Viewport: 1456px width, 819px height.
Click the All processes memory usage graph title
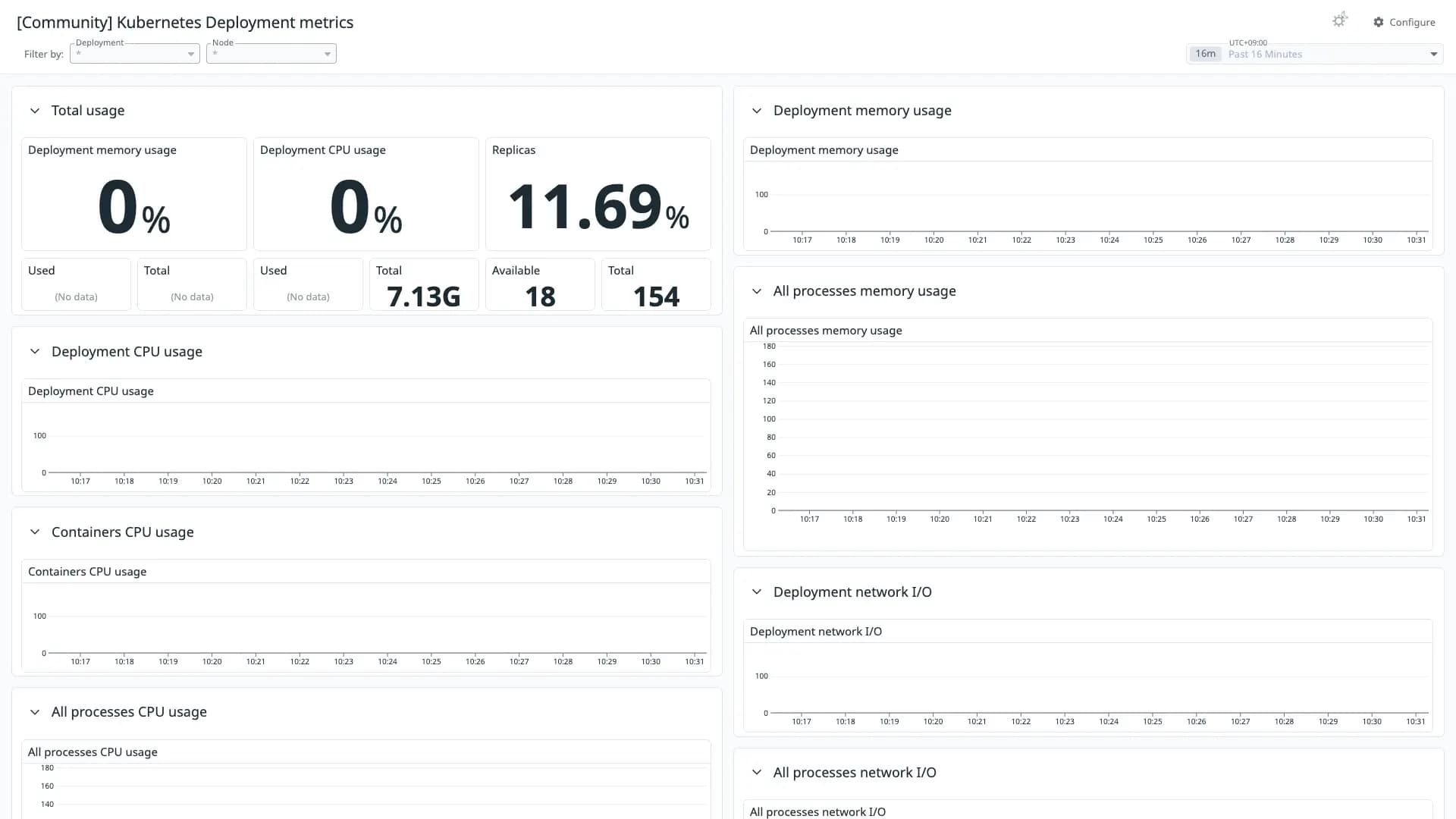pyautogui.click(x=826, y=331)
